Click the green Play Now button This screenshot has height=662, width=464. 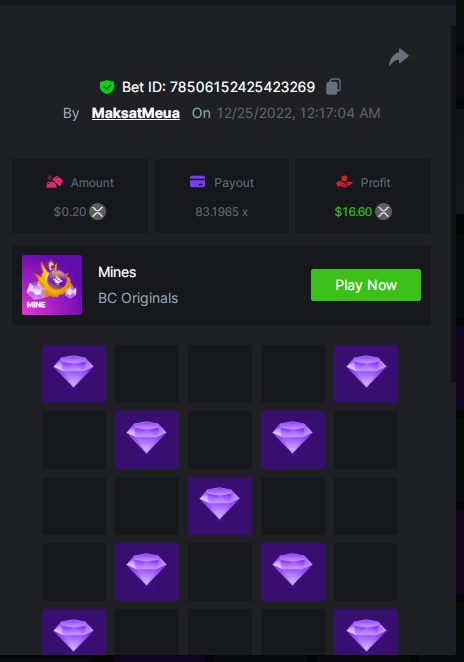click(366, 285)
